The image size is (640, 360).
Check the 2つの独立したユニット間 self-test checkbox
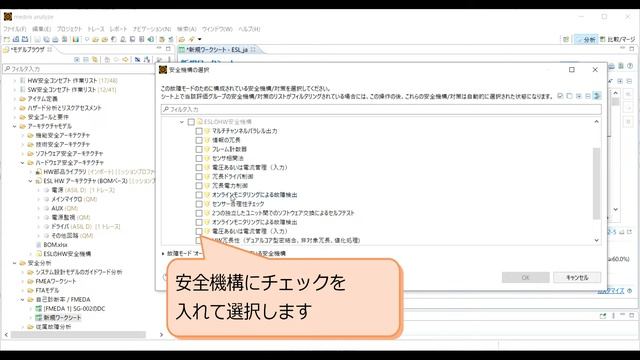coord(199,213)
